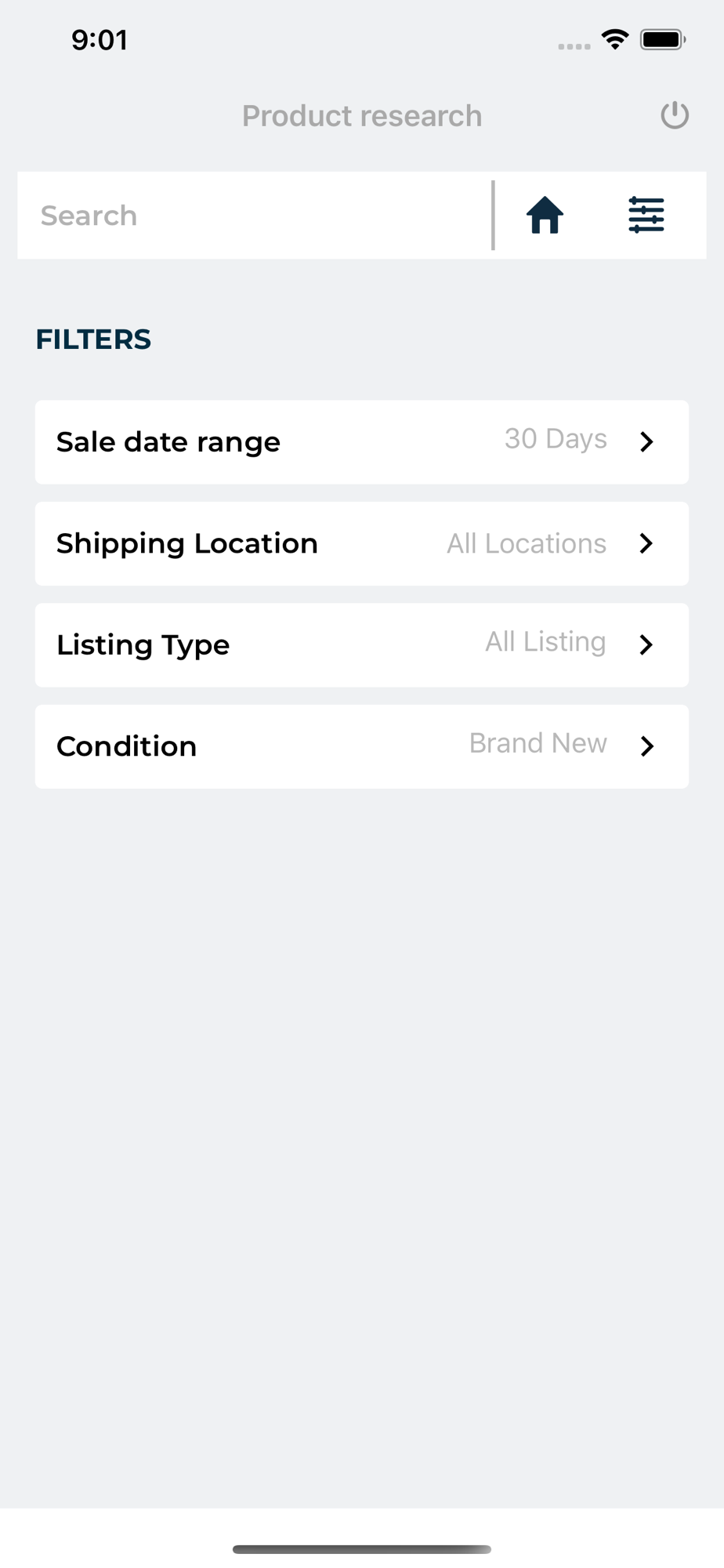This screenshot has height=1568, width=724.
Task: Change the All Locations value
Action: coord(527,543)
